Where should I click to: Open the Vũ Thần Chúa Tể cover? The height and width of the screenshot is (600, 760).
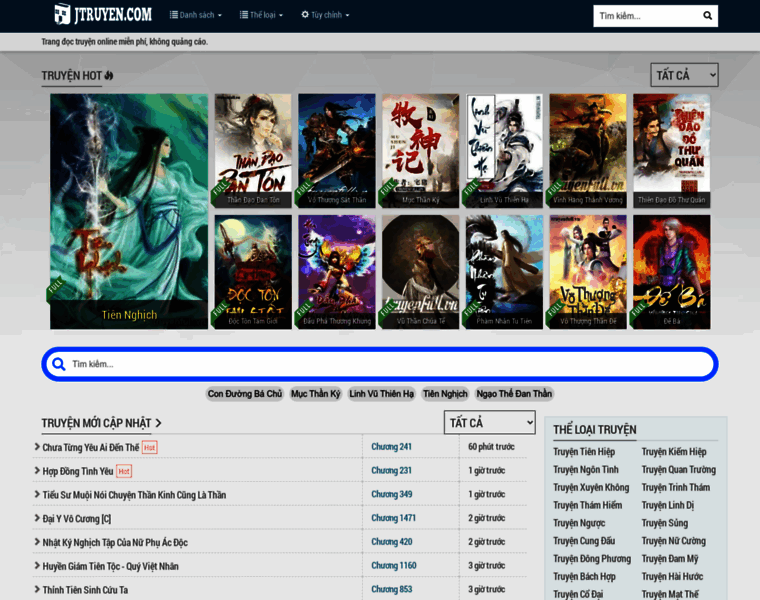point(420,272)
